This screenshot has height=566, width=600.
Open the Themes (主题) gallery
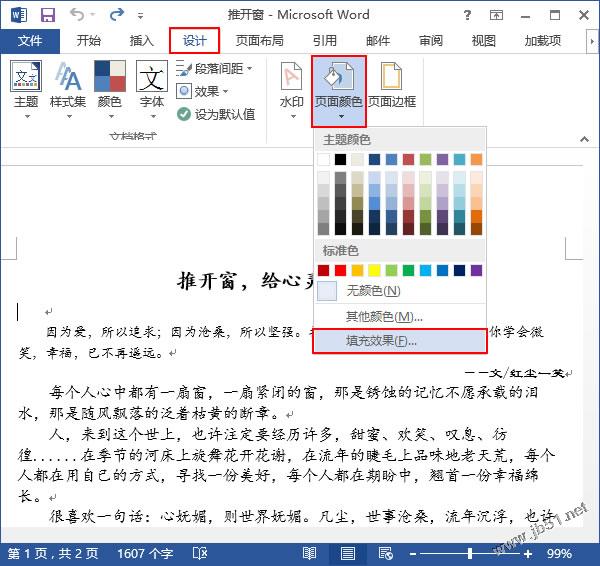26,85
